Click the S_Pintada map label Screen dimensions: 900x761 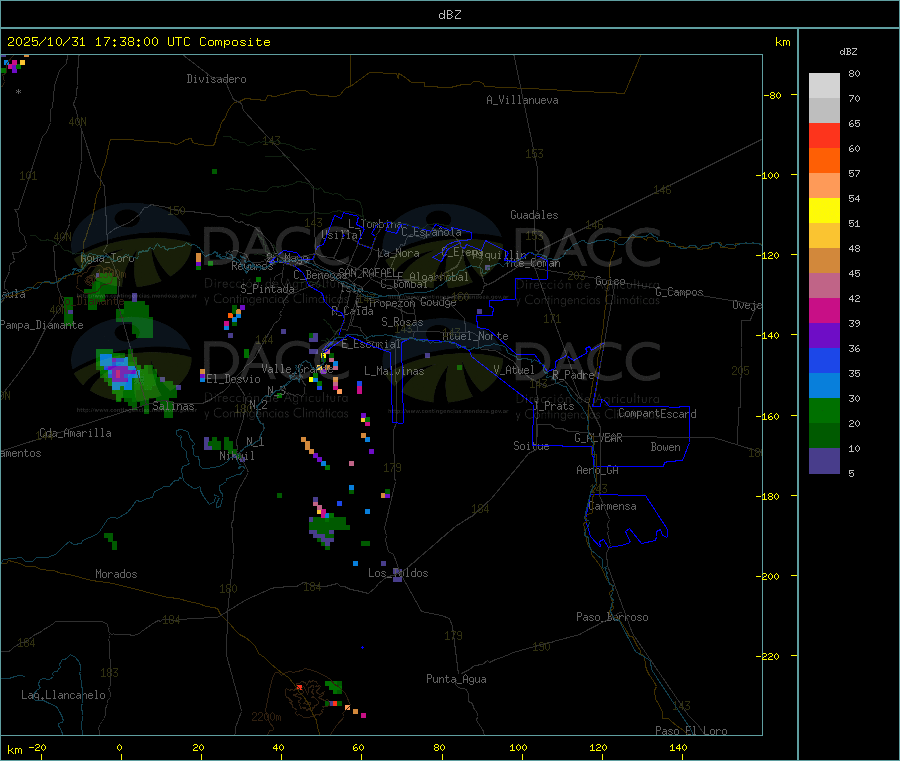[267, 289]
